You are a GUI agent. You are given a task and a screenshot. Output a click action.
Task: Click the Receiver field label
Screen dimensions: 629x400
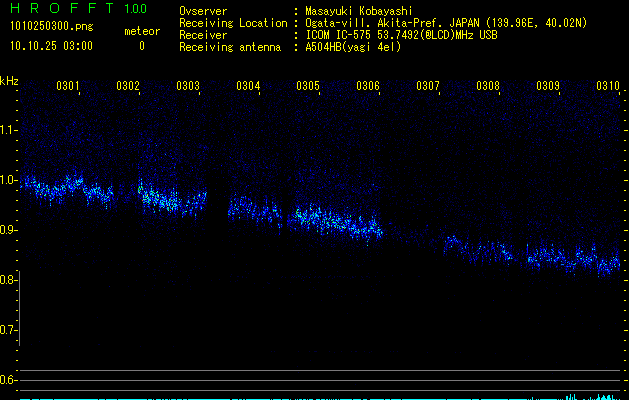click(203, 35)
